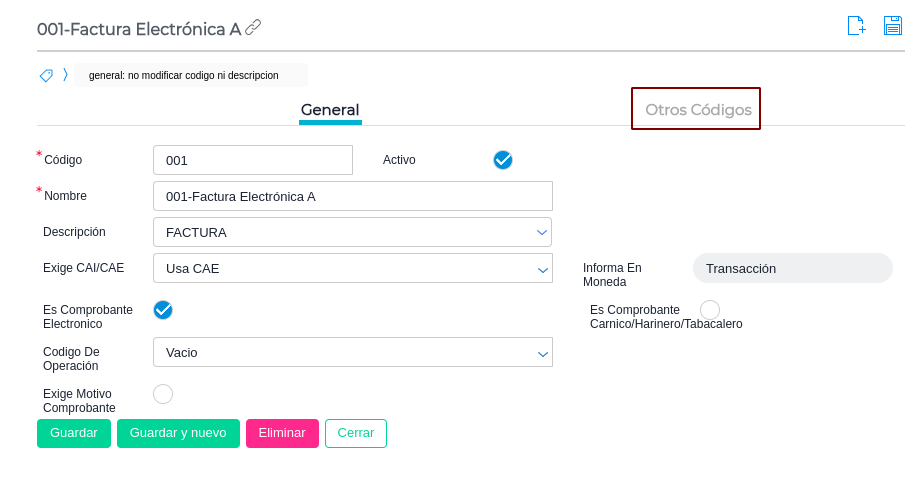Uncheck the Activo checkbox

point(503,160)
